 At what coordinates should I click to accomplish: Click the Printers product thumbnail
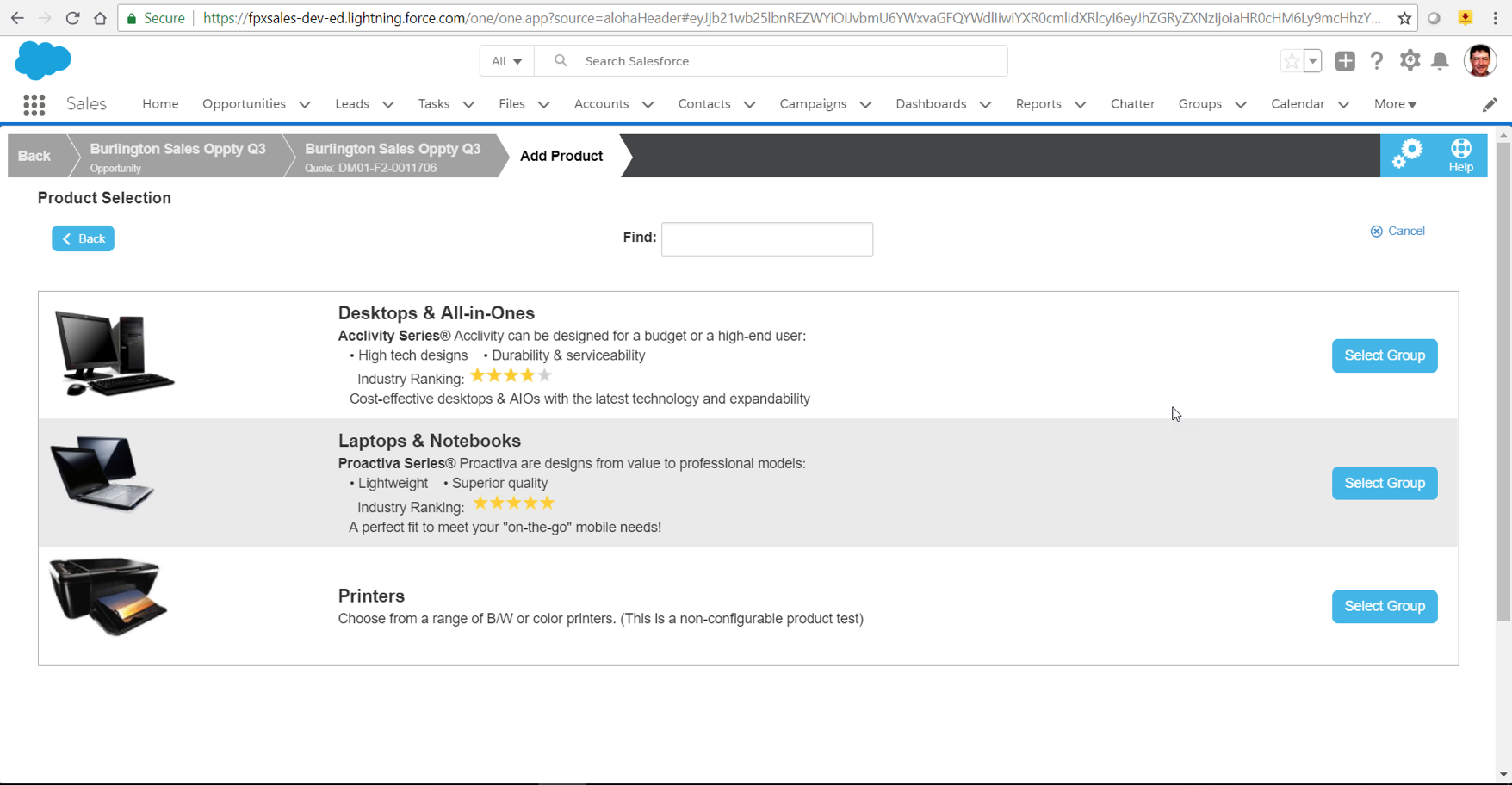click(x=108, y=596)
